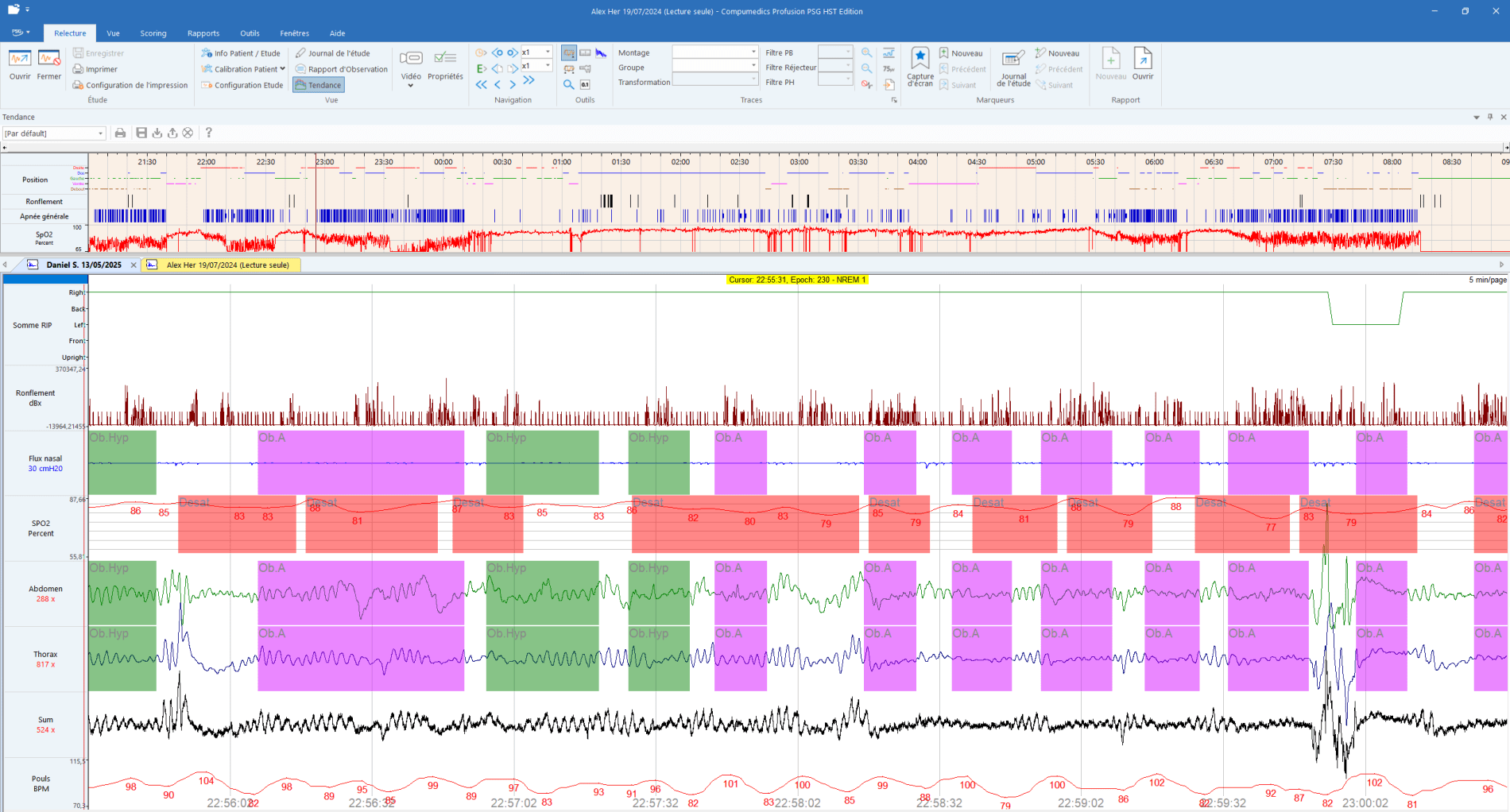Click the import download icon in Tendance toolbar
Screen dimensions: 1510x812
(157, 133)
